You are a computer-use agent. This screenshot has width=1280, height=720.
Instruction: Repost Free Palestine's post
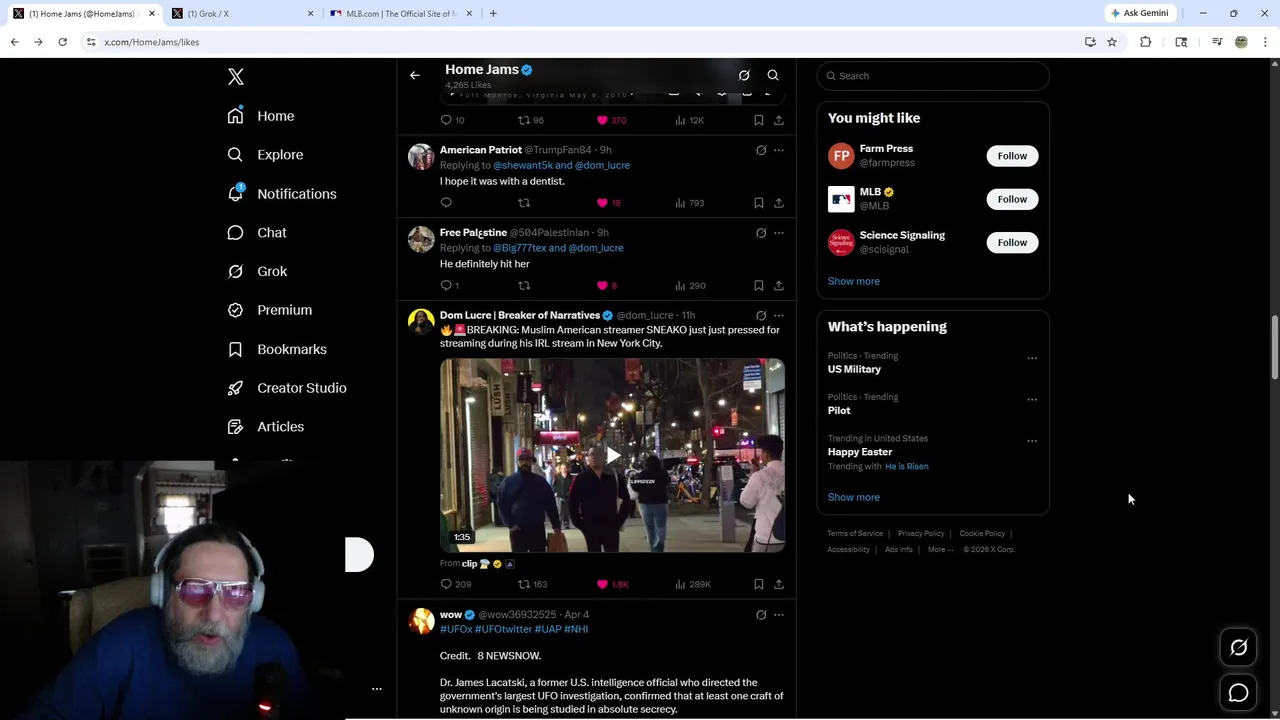tap(524, 286)
